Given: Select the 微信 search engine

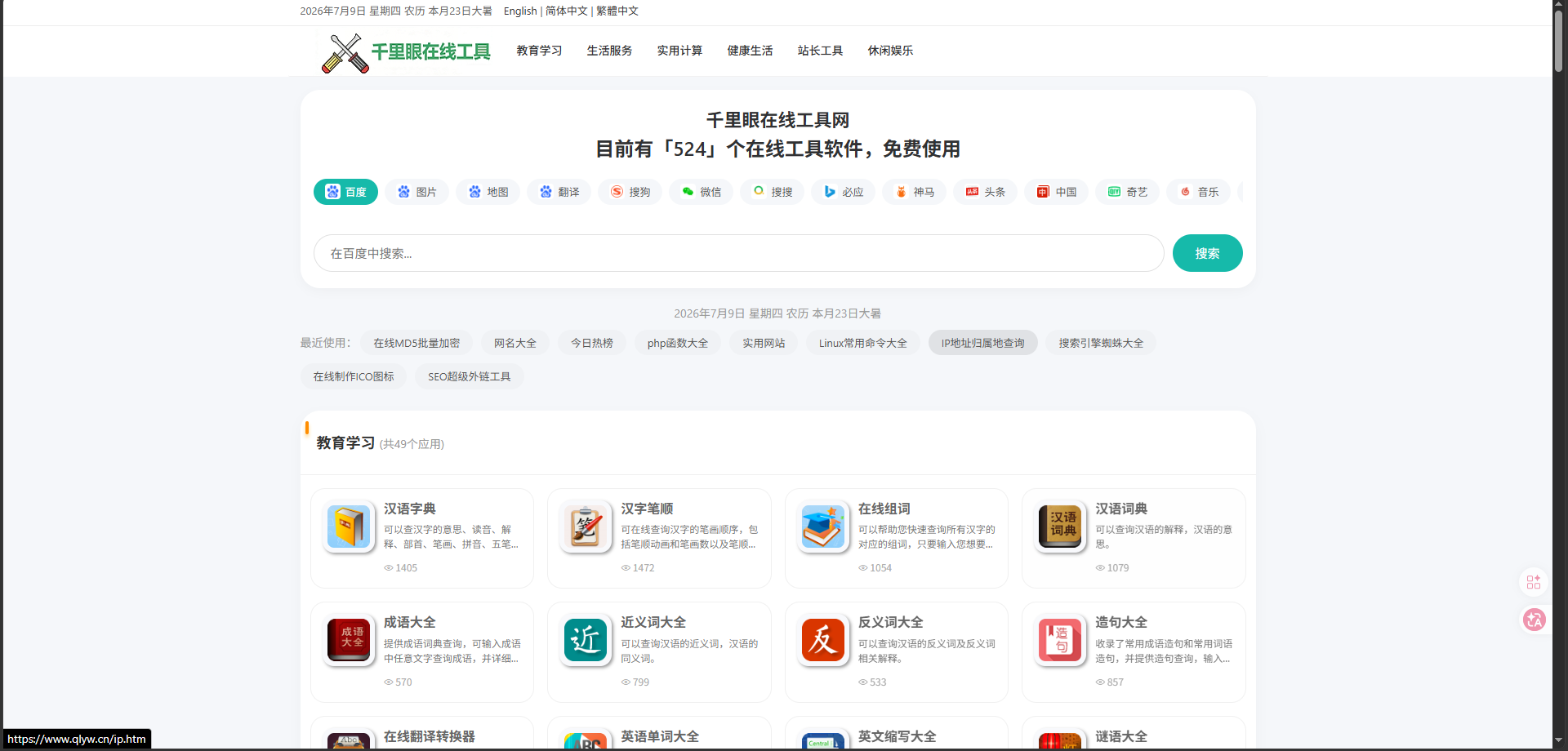Looking at the screenshot, I should point(701,192).
